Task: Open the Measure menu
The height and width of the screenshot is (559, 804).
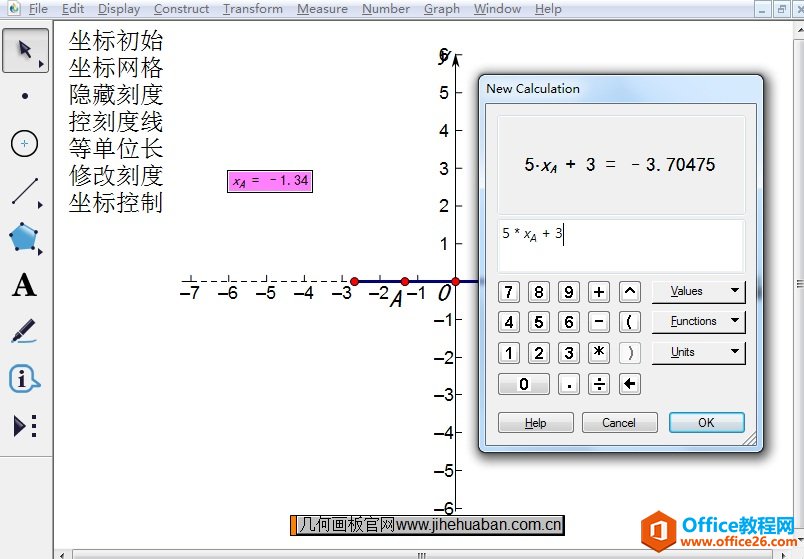Action: click(322, 9)
